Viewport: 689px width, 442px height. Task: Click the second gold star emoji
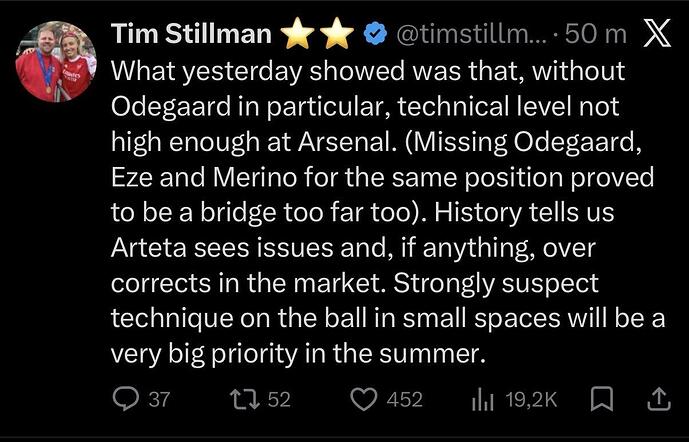[336, 35]
